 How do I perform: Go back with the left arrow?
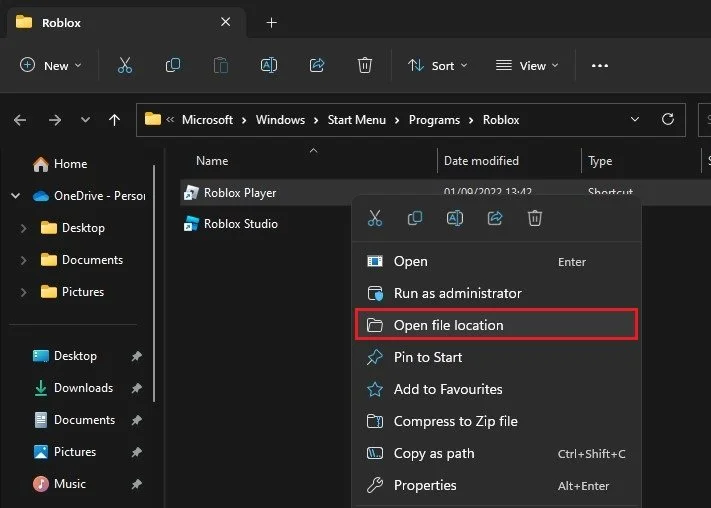[20, 120]
